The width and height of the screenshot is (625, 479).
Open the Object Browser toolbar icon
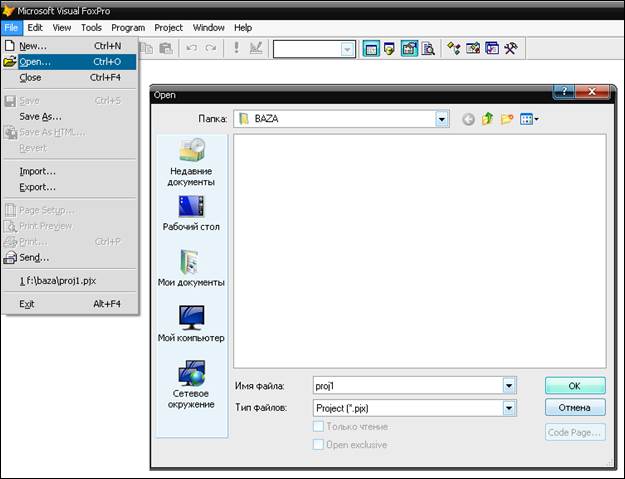[473, 49]
